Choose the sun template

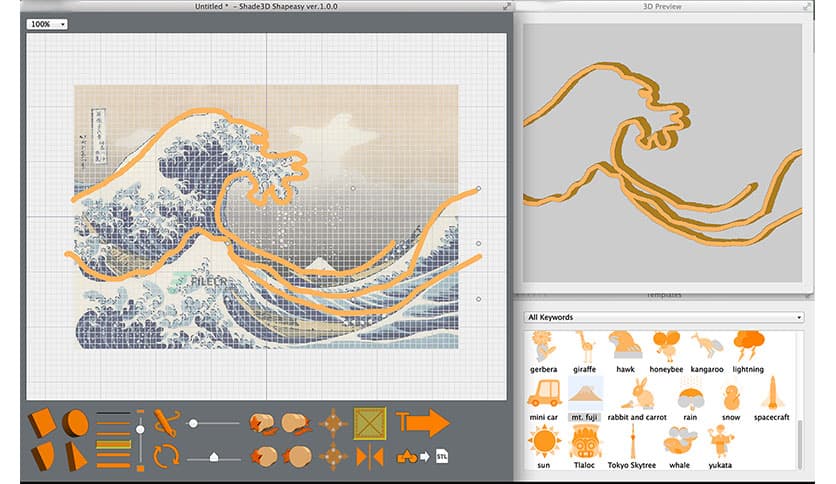(x=544, y=447)
